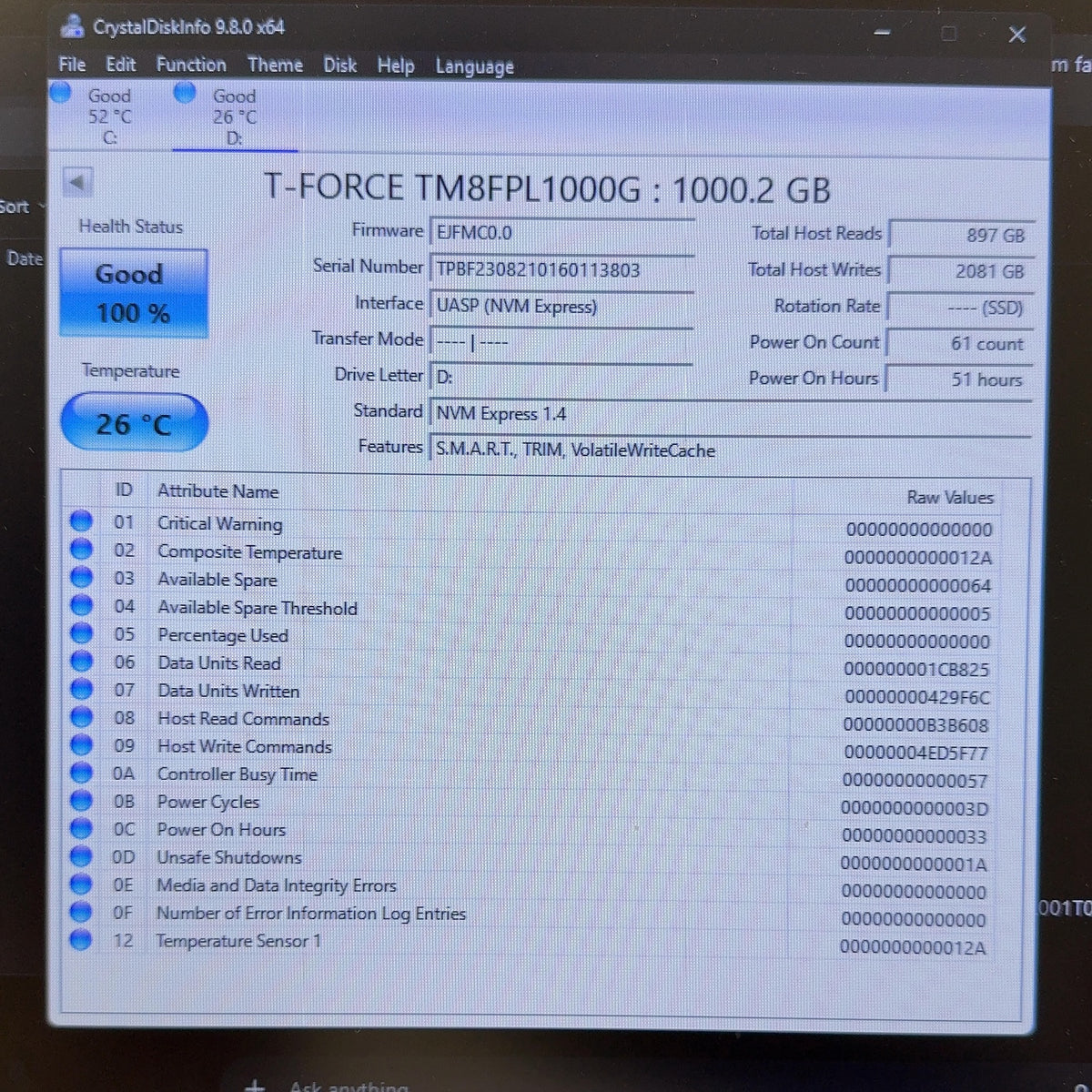Click the Standard field NVM Express 1.4
Viewport: 1092px width, 1092px height.
tap(731, 413)
